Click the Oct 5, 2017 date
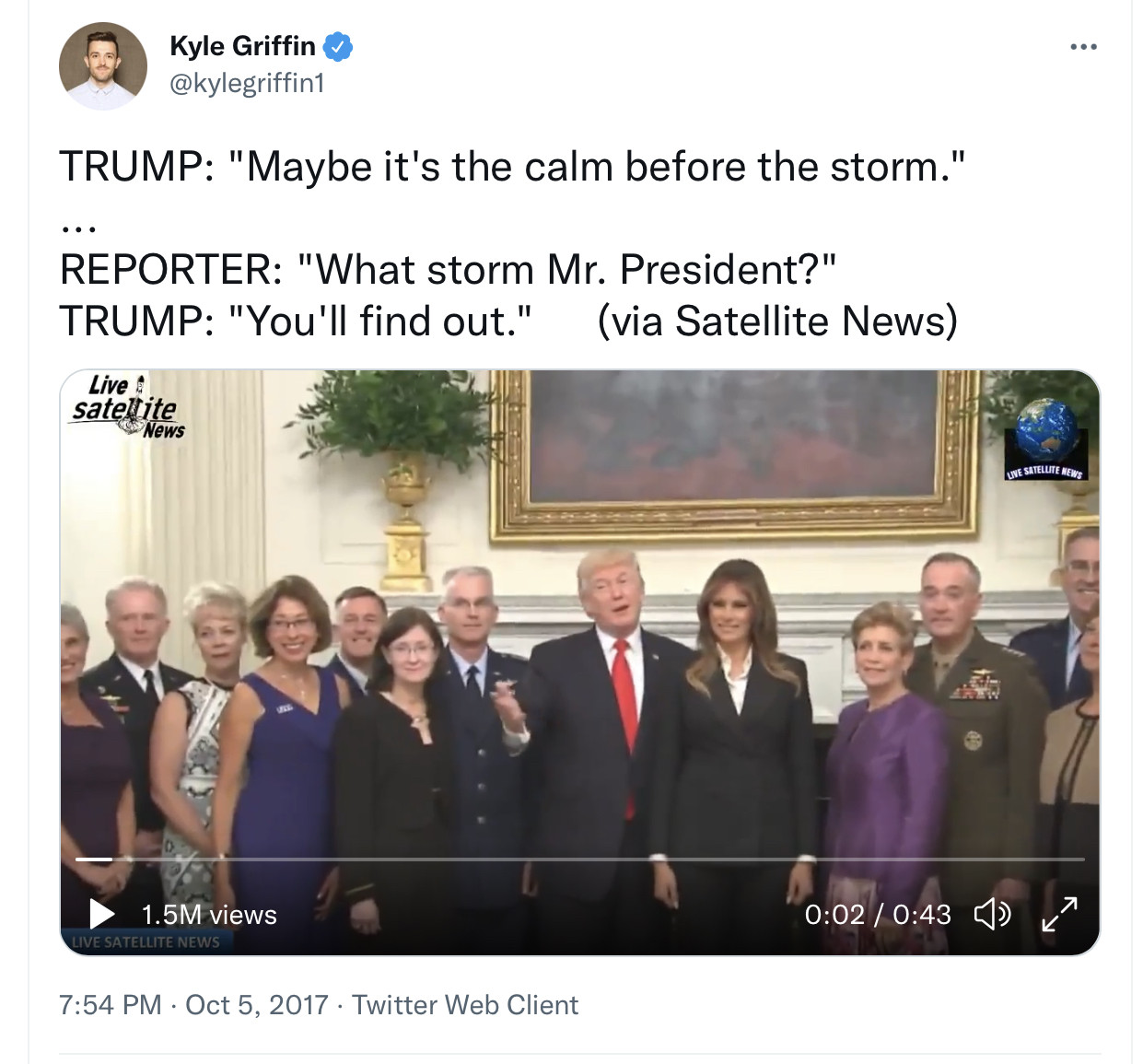 pos(257,1004)
